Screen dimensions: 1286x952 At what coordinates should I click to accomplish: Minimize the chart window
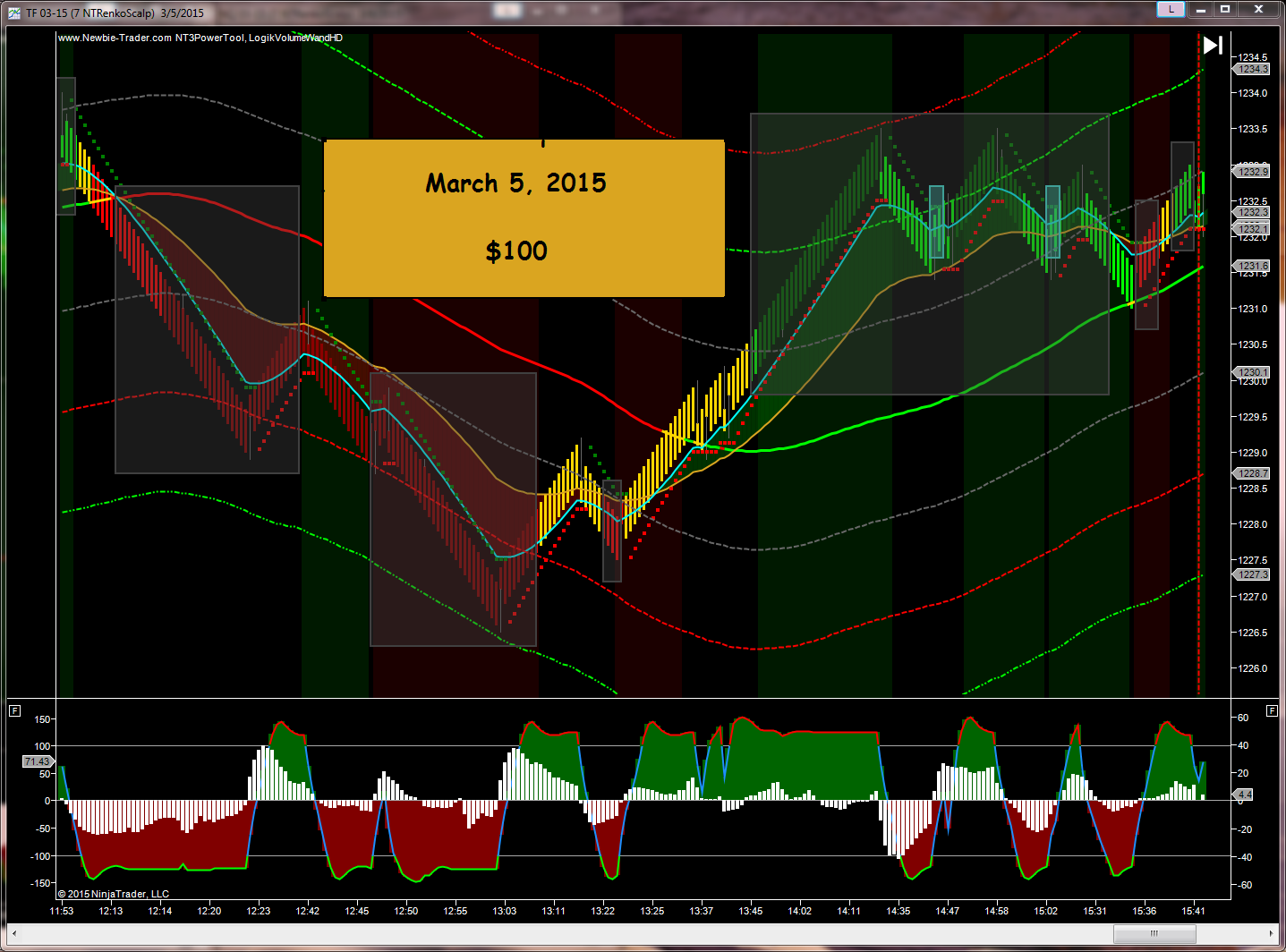point(1201,10)
